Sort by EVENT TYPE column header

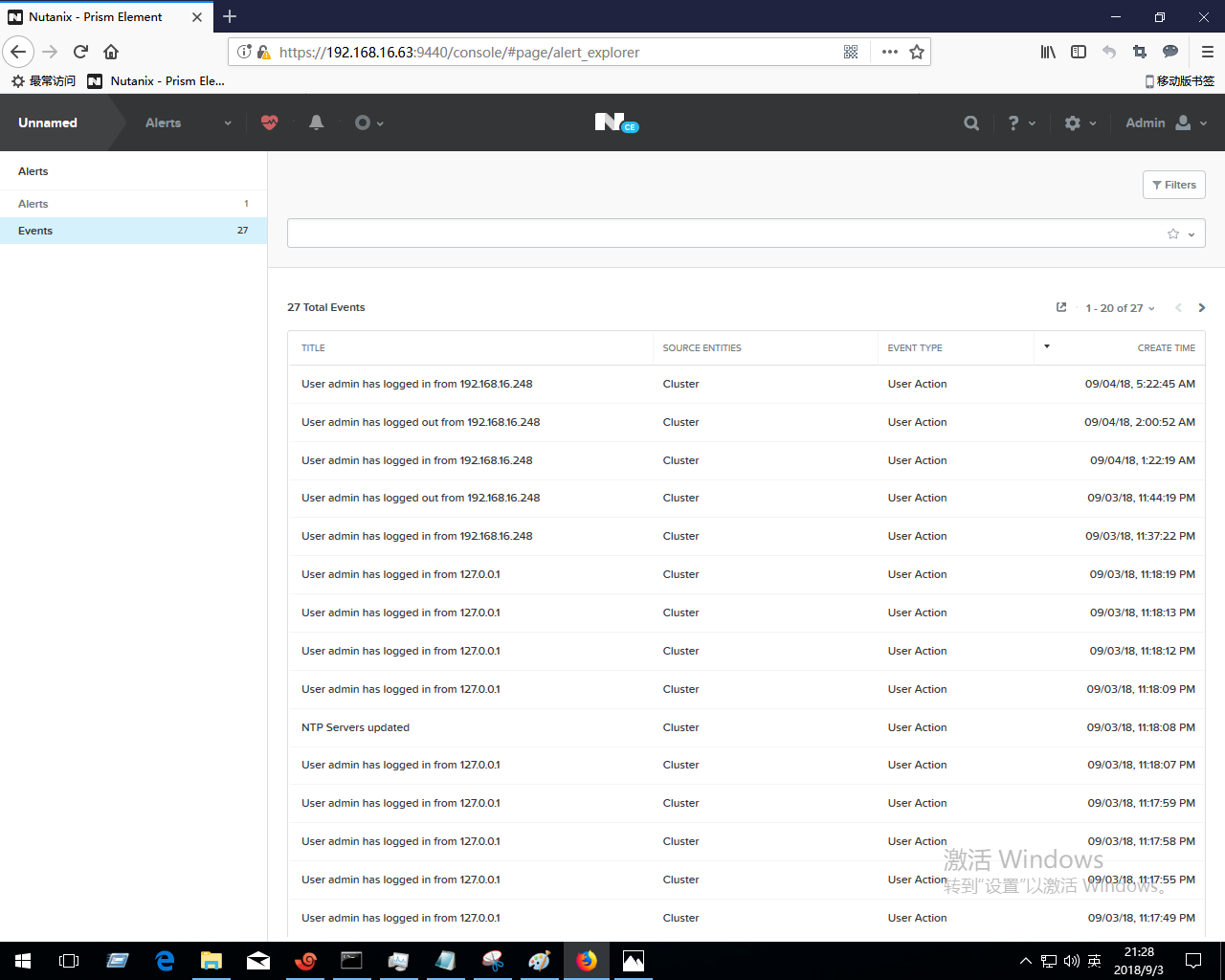[915, 348]
